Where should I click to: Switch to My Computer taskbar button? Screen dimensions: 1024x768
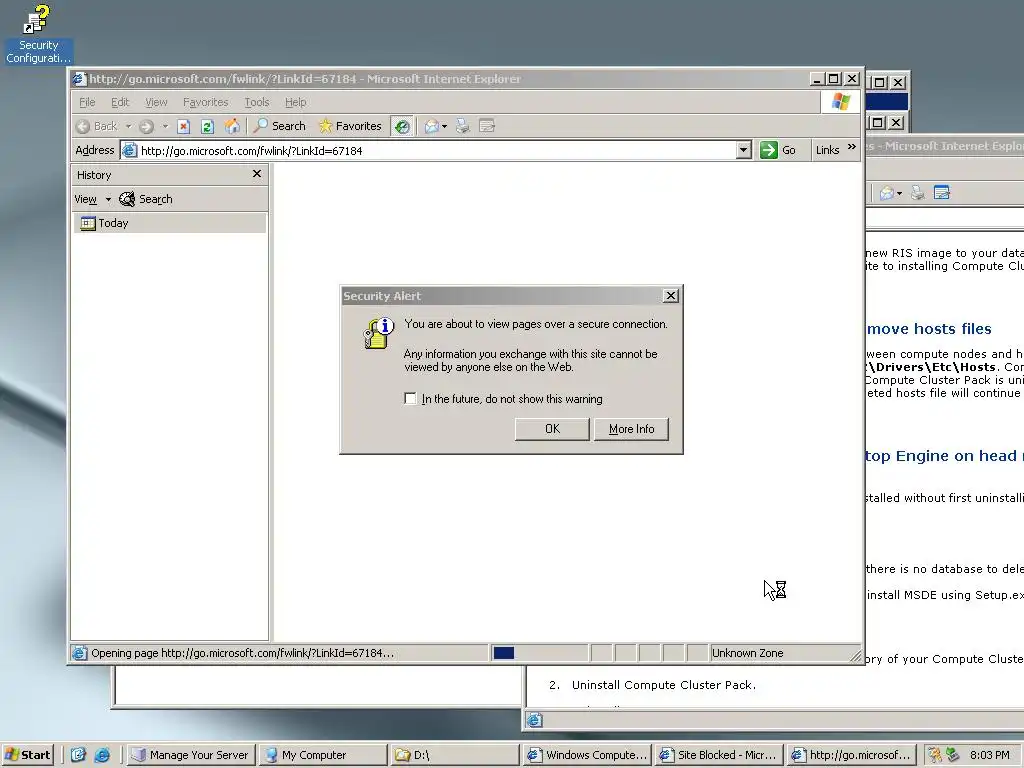[x=323, y=755]
